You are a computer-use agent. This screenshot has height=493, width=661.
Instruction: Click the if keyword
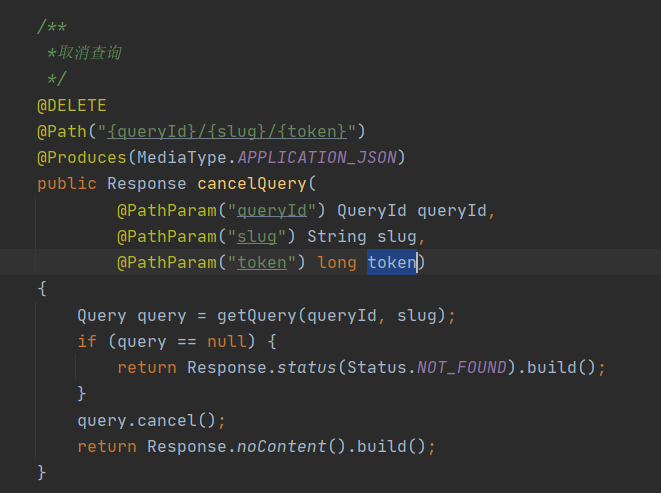point(87,341)
